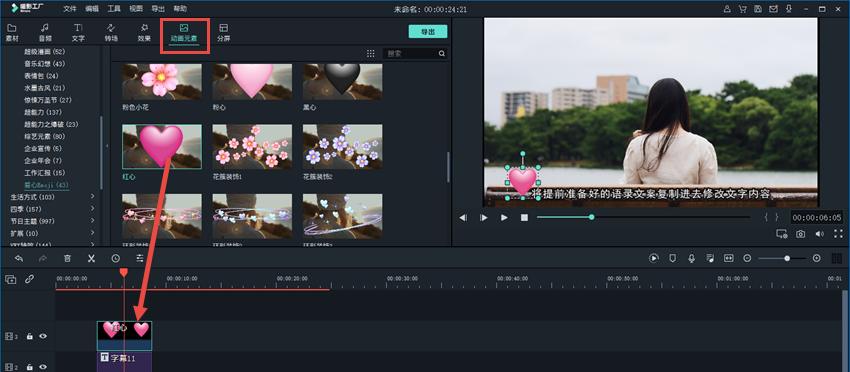Select the 动画元素 elements tab

coord(184,33)
